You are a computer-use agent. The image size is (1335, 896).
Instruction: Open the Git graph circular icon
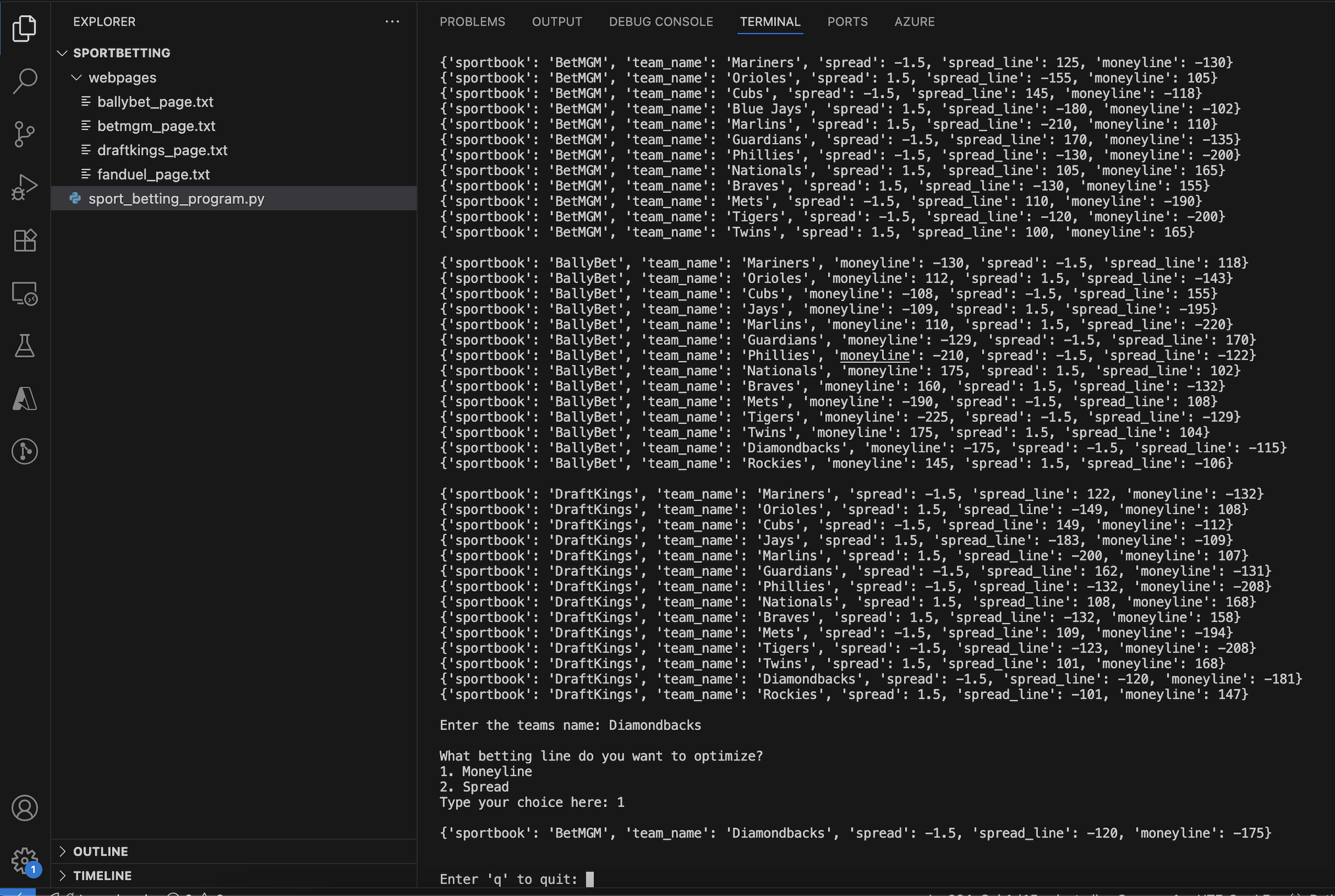(x=24, y=451)
